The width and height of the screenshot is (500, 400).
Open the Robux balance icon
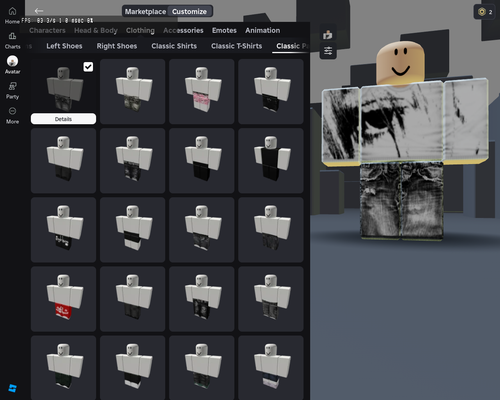(485, 12)
